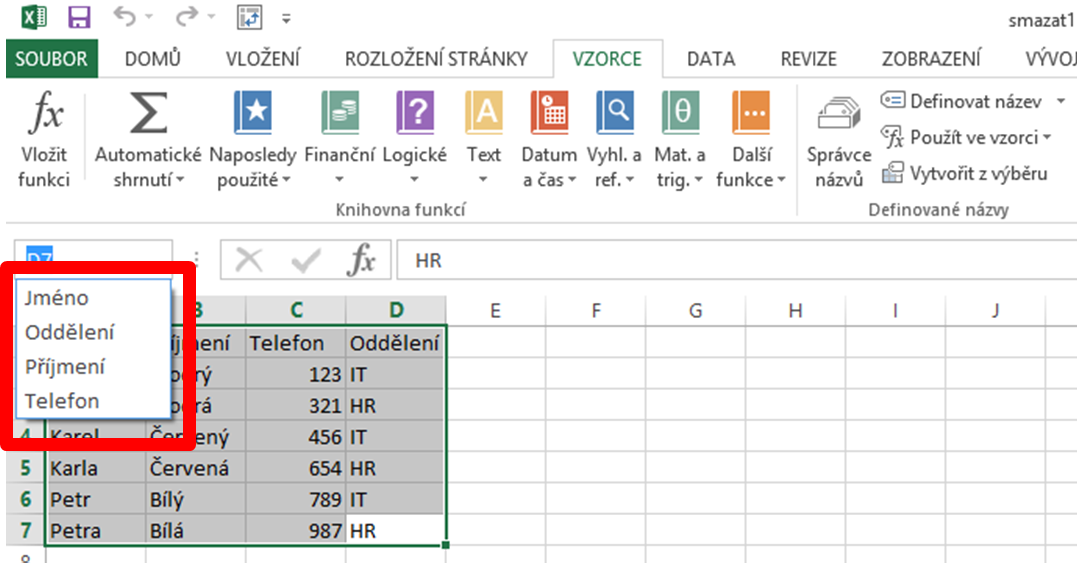Click the cell containing Bílá

[196, 531]
